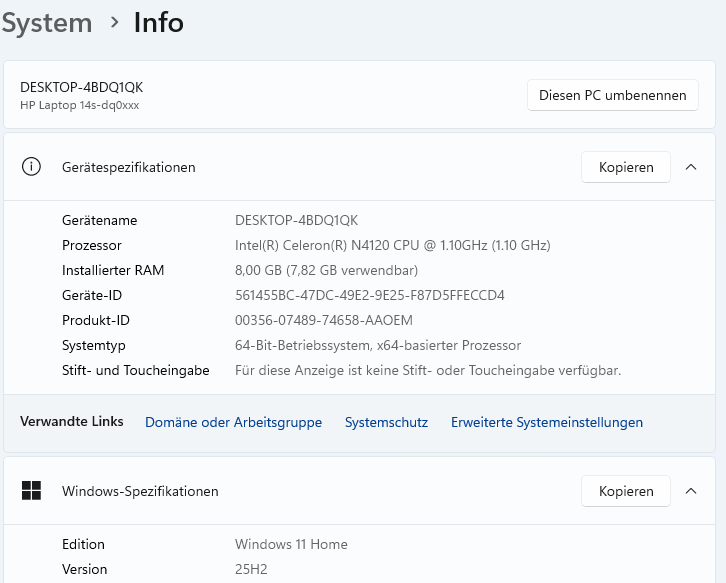Click the Gerätename label

pos(100,220)
